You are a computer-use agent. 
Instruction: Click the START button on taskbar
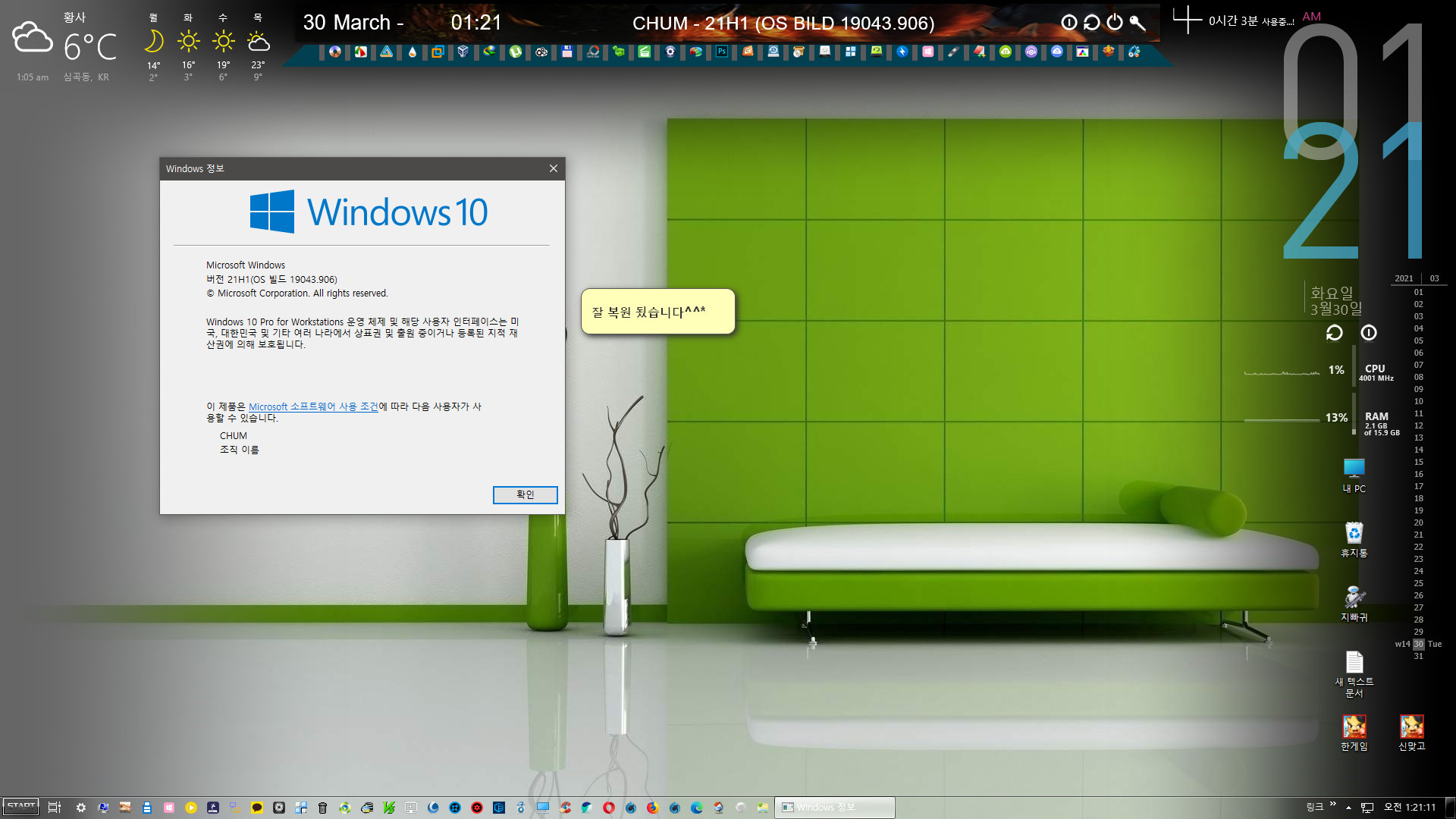click(x=20, y=807)
